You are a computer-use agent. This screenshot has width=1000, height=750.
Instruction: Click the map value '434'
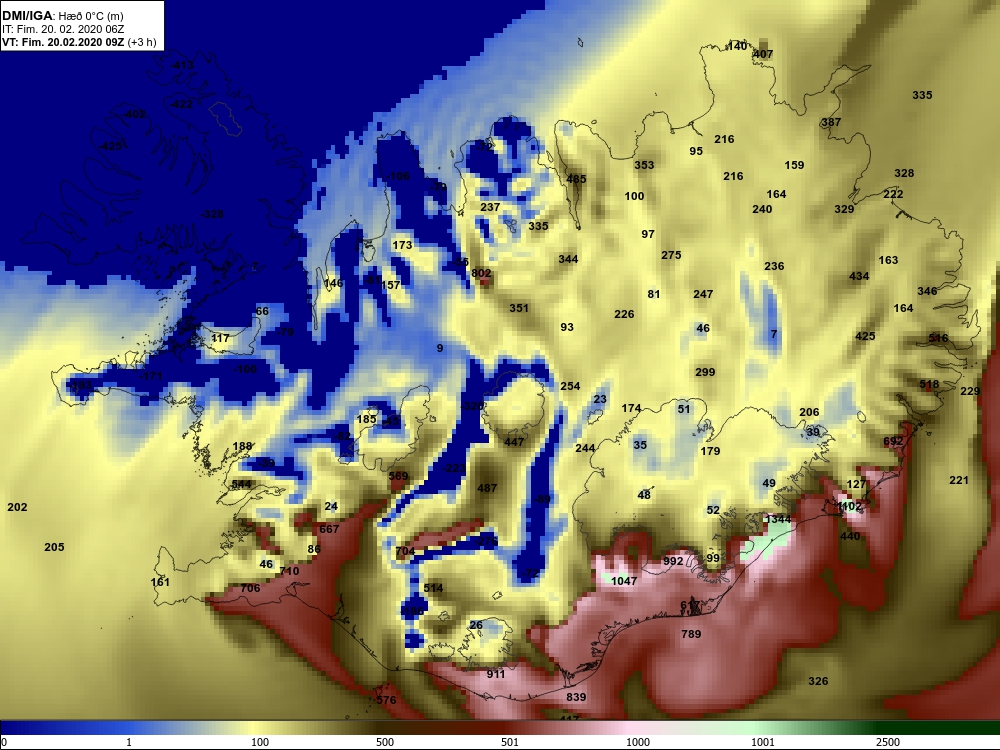[x=859, y=277]
